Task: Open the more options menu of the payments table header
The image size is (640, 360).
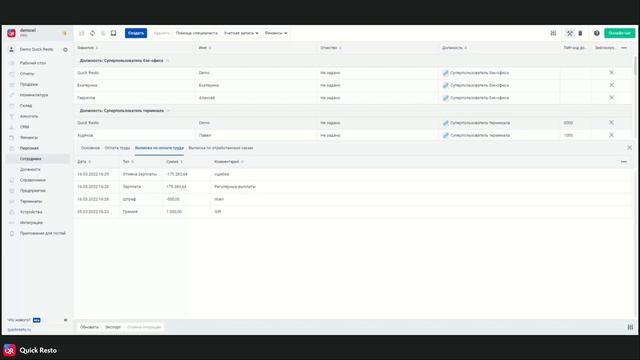Action: pyautogui.click(x=624, y=162)
